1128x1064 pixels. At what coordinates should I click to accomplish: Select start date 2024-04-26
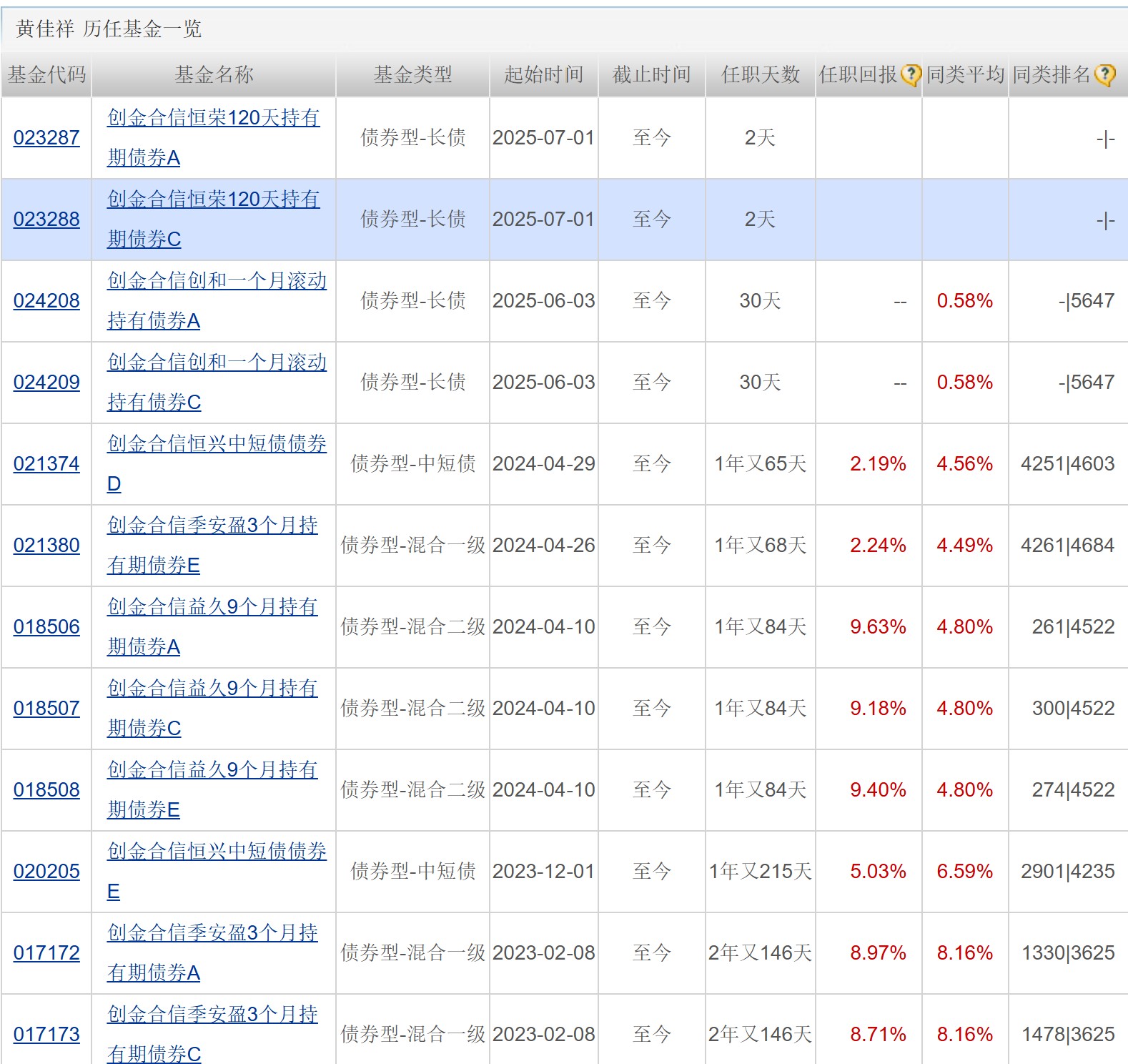point(544,545)
